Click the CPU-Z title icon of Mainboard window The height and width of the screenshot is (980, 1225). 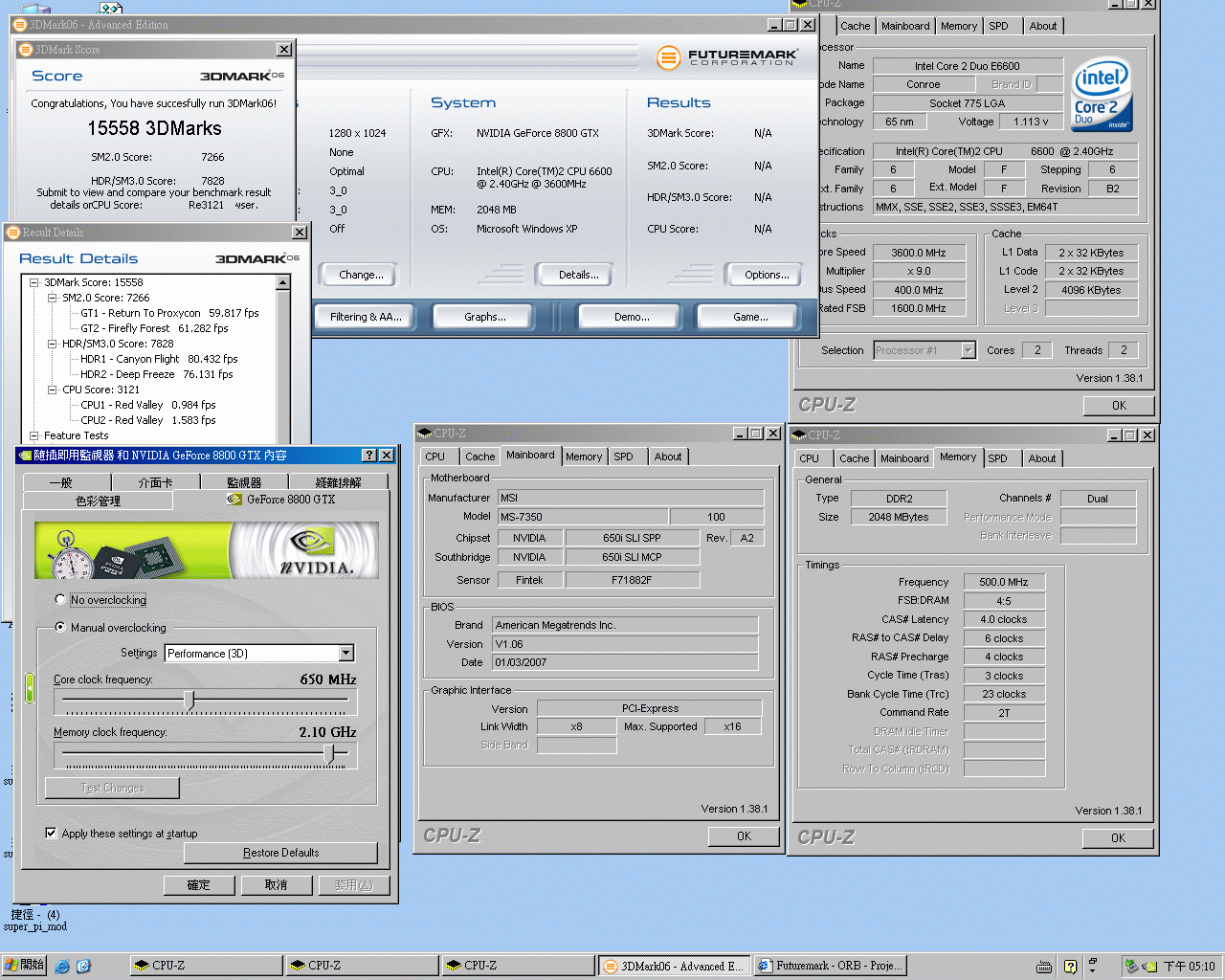(426, 434)
